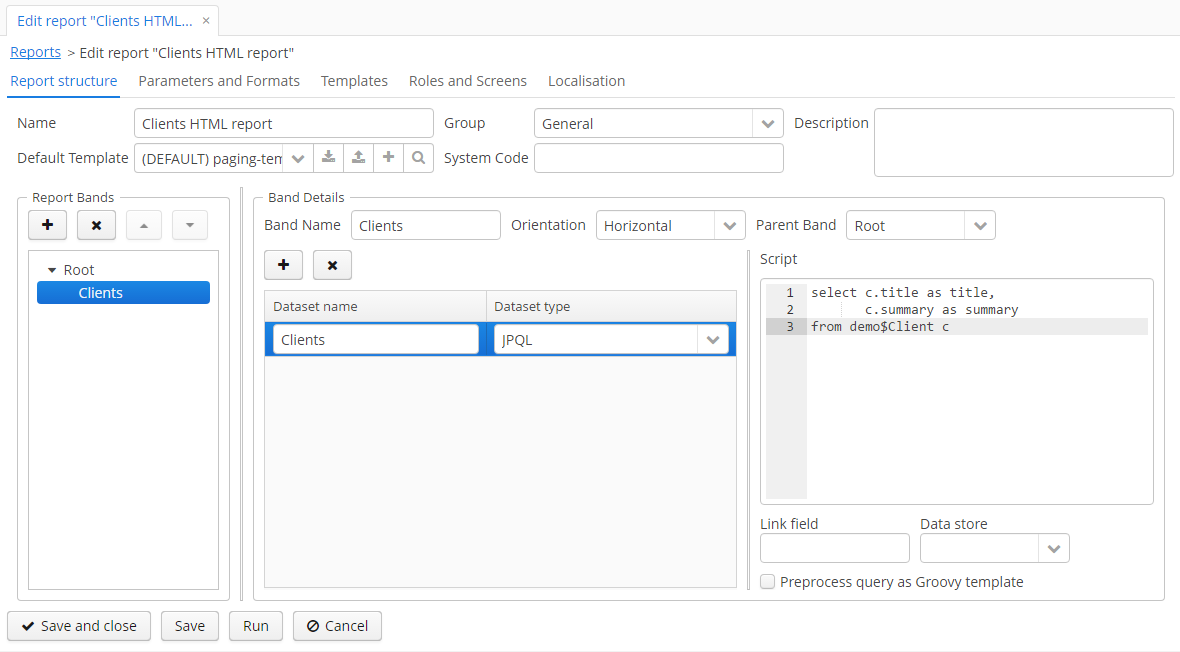Click the Link field input
This screenshot has height=652, width=1180.
[834, 548]
